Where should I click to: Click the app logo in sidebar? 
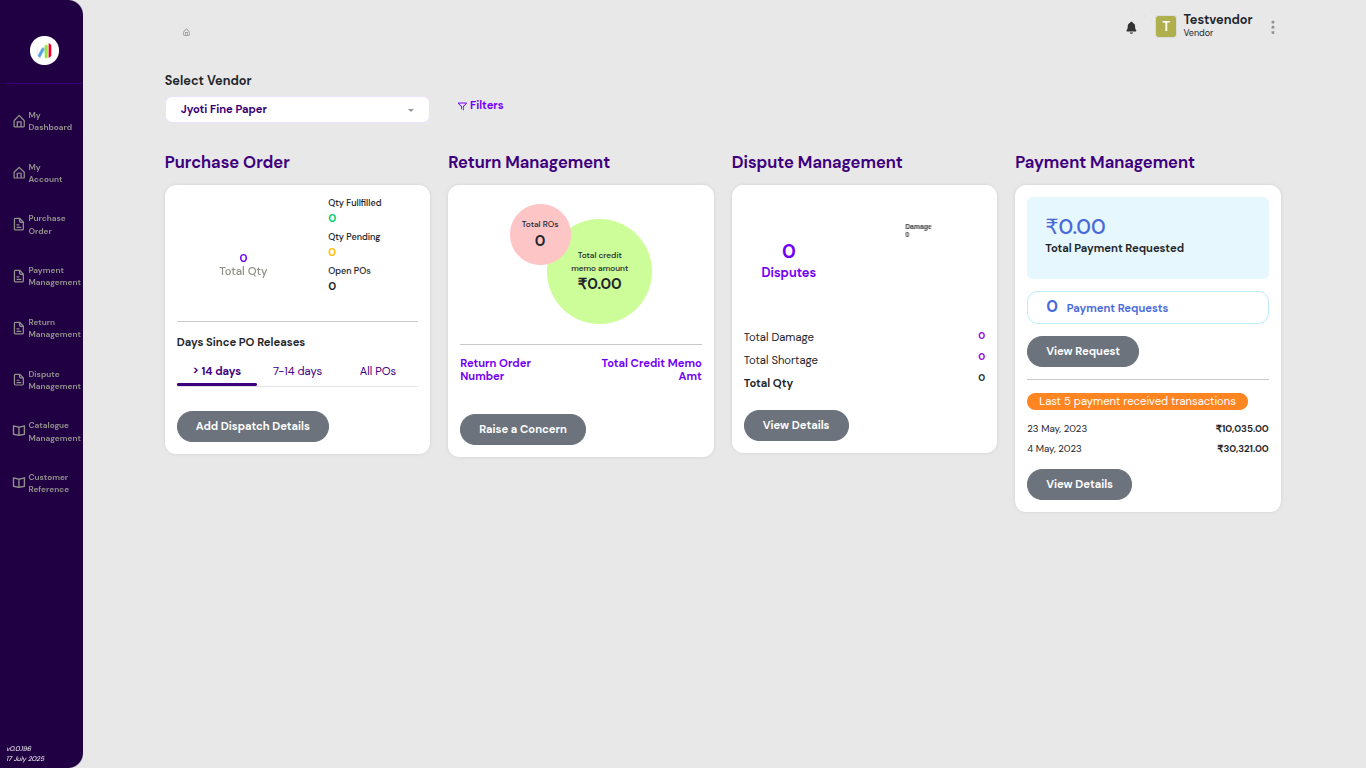click(x=44, y=50)
